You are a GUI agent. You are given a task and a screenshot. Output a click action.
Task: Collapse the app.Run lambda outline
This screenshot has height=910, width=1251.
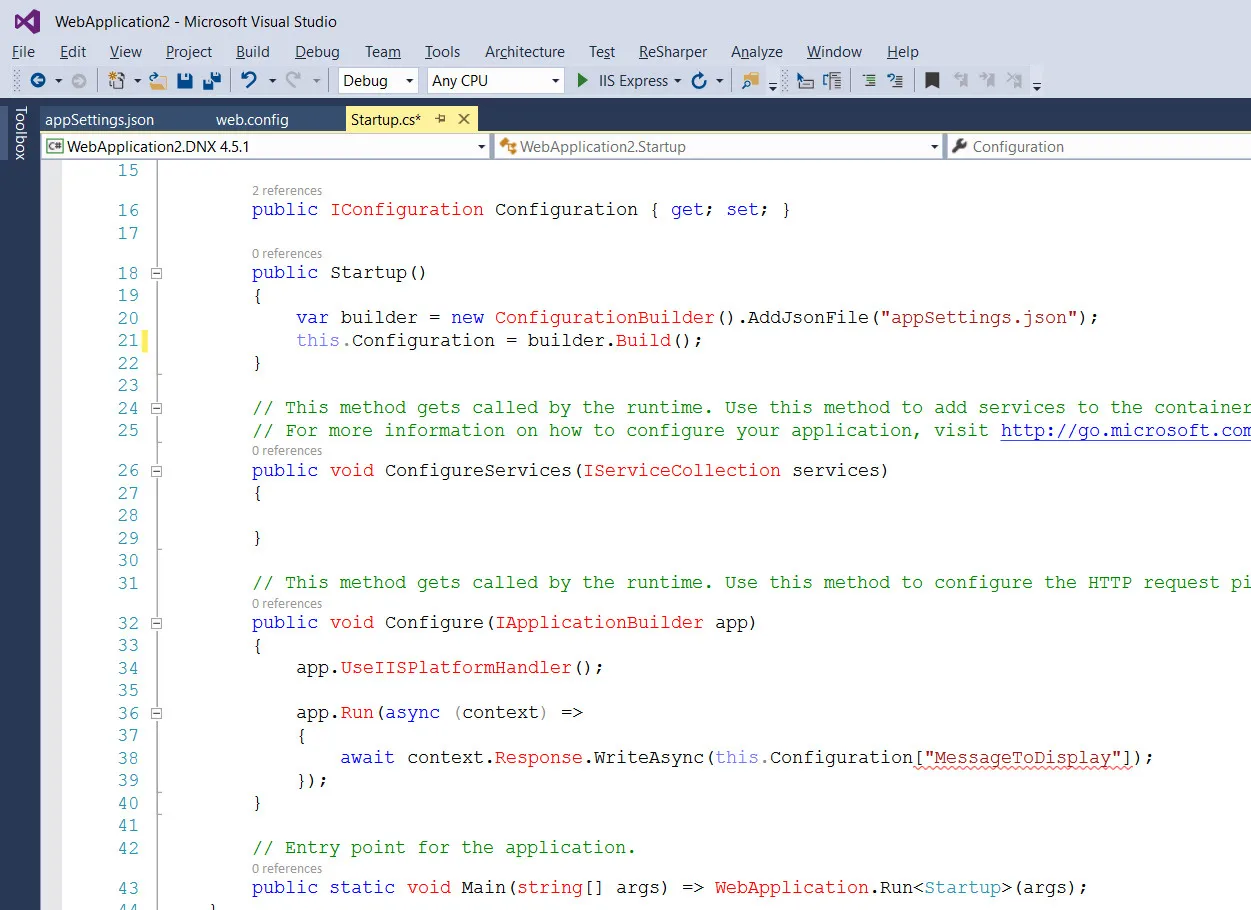coord(155,713)
